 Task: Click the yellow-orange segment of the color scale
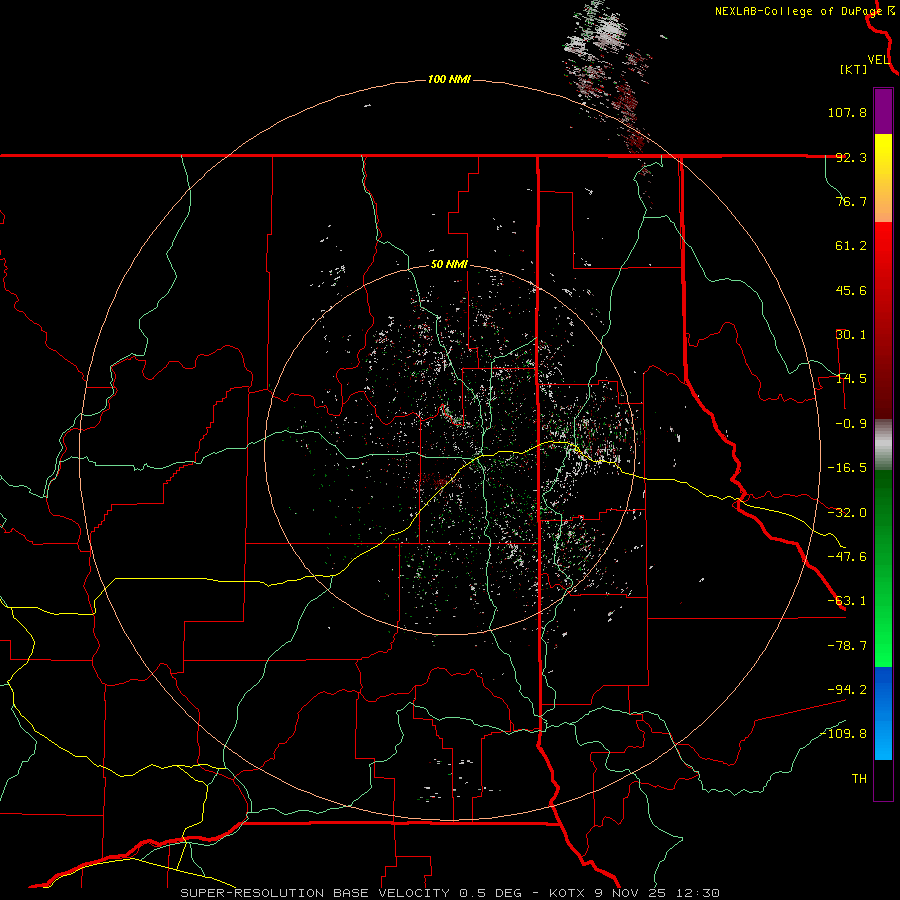pyautogui.click(x=883, y=178)
